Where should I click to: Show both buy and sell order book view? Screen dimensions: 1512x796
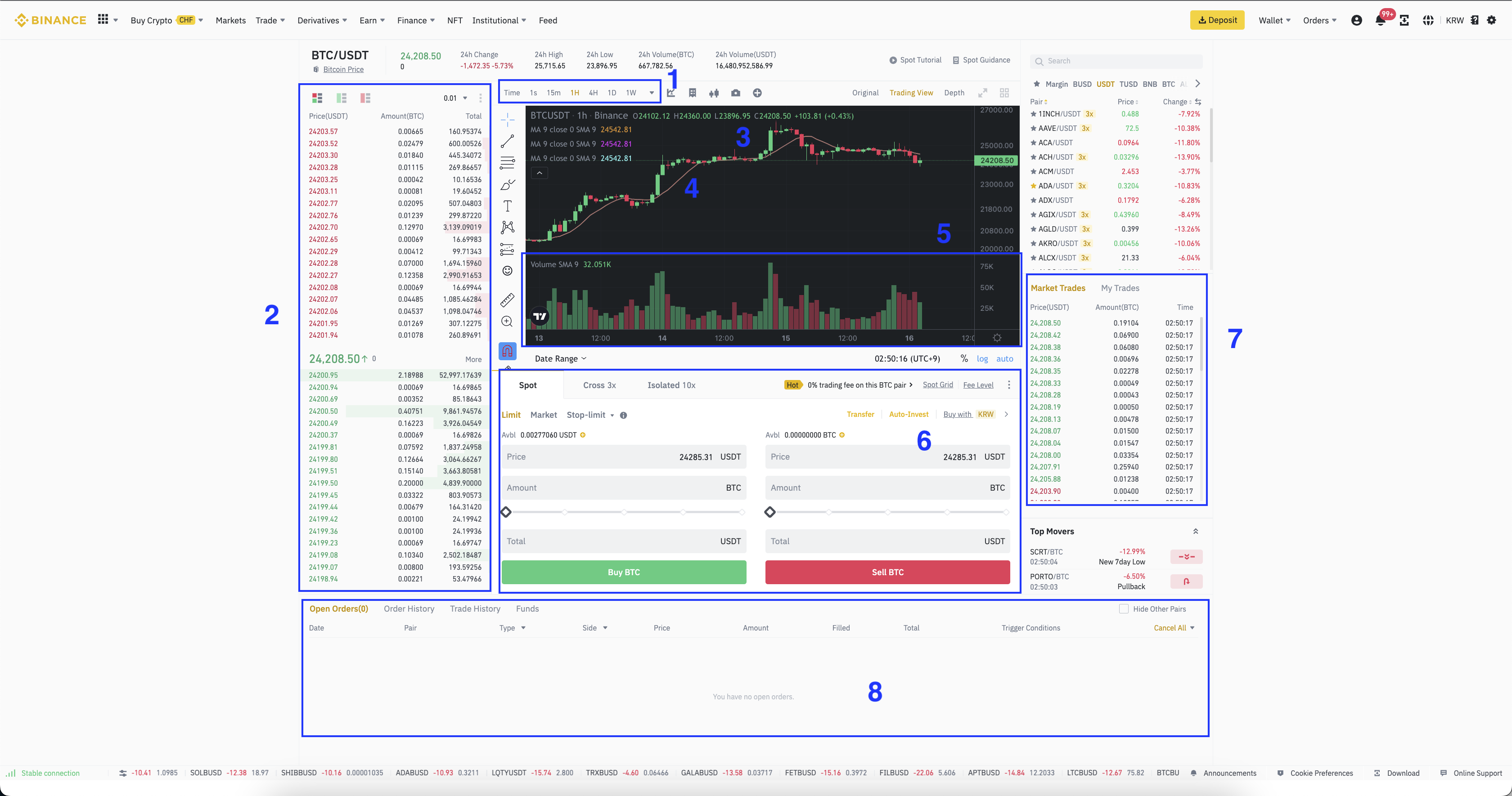click(x=317, y=98)
